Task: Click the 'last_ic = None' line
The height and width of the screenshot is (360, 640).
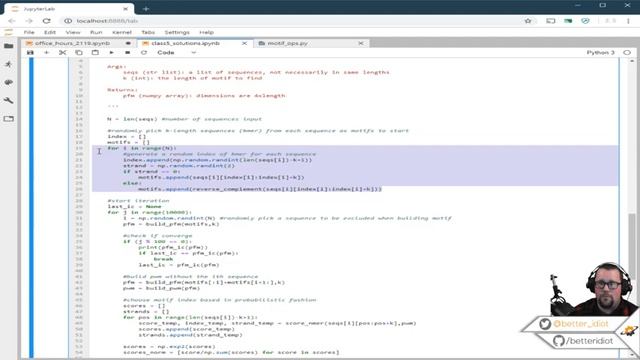Action: [134, 207]
